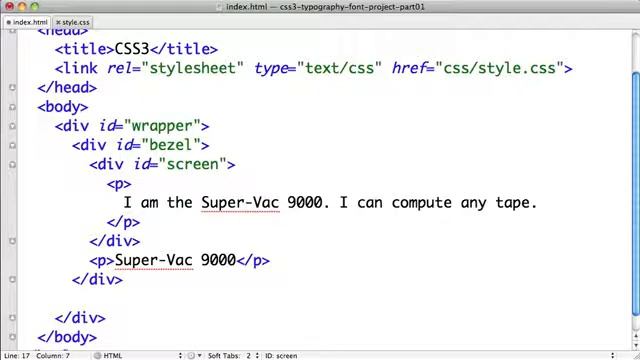Click the Line: 17 indicator
The width and height of the screenshot is (640, 360).
pos(17,356)
